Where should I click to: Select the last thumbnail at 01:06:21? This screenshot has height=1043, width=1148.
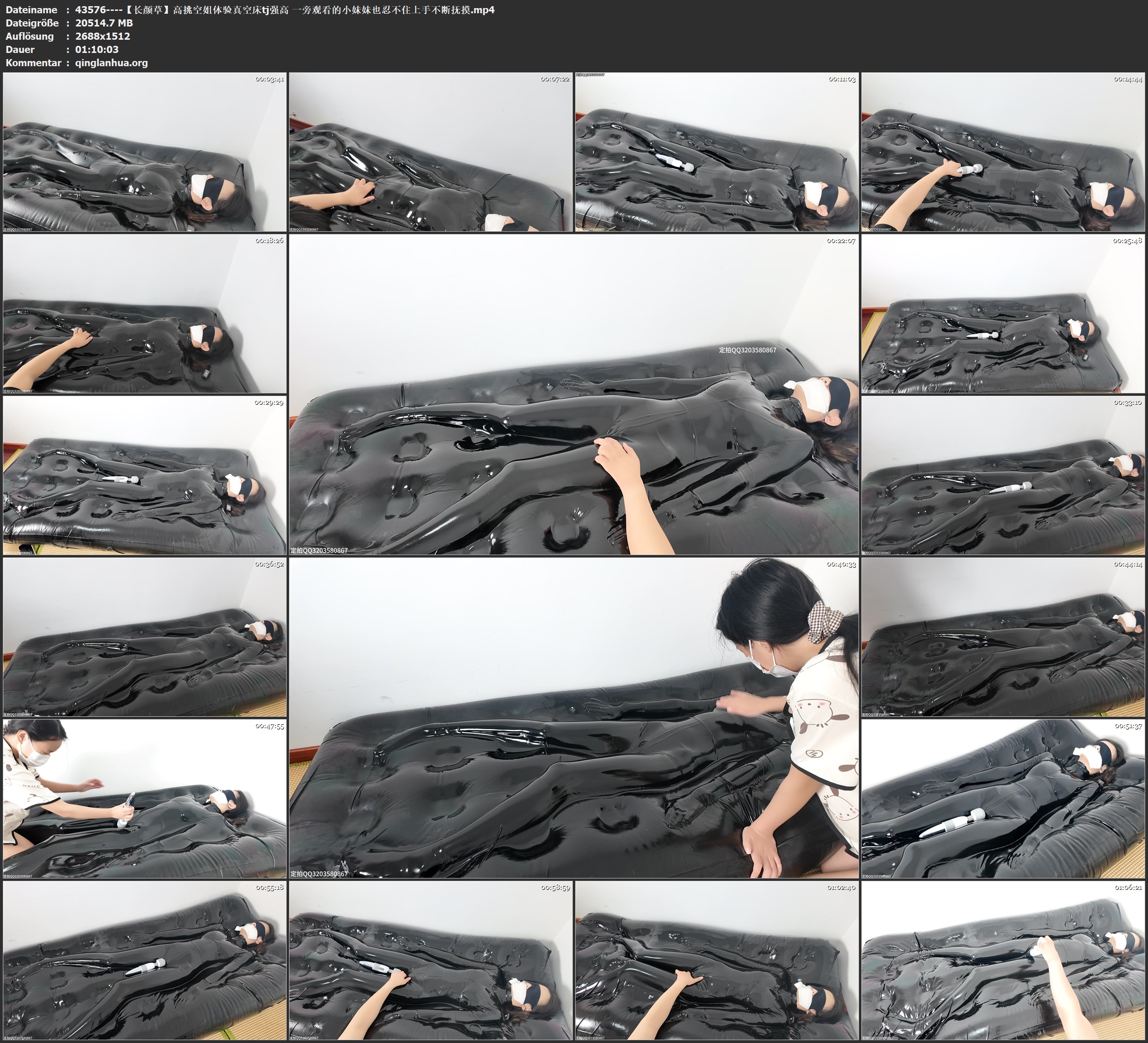[x=1003, y=960]
